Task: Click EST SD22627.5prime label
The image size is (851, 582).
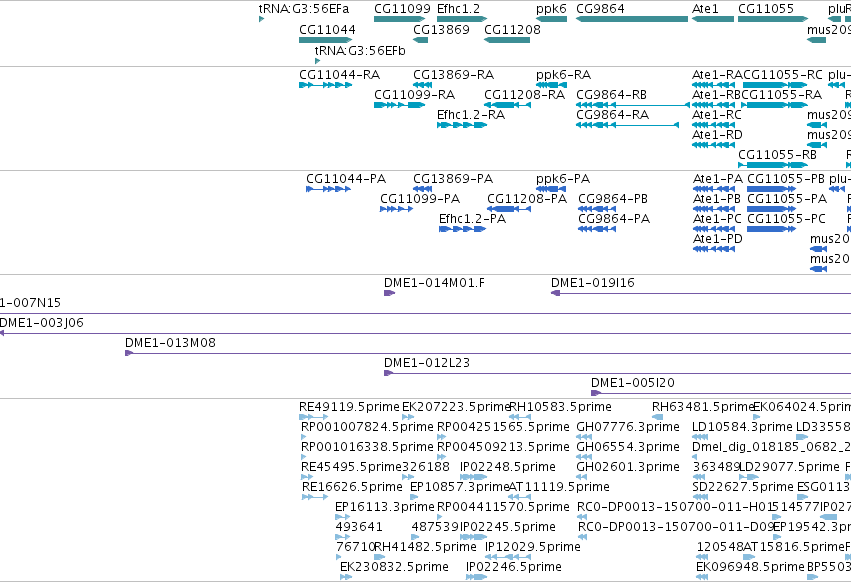Action: 742,487
